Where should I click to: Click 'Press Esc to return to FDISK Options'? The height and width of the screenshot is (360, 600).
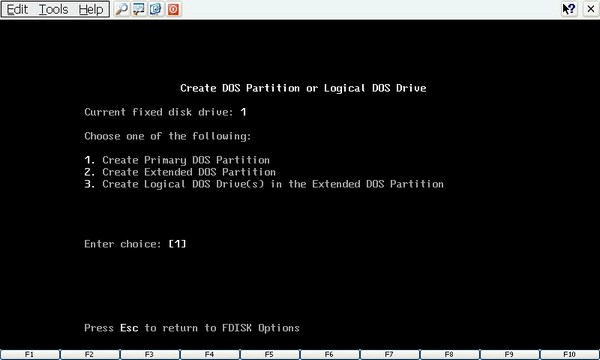[192, 328]
